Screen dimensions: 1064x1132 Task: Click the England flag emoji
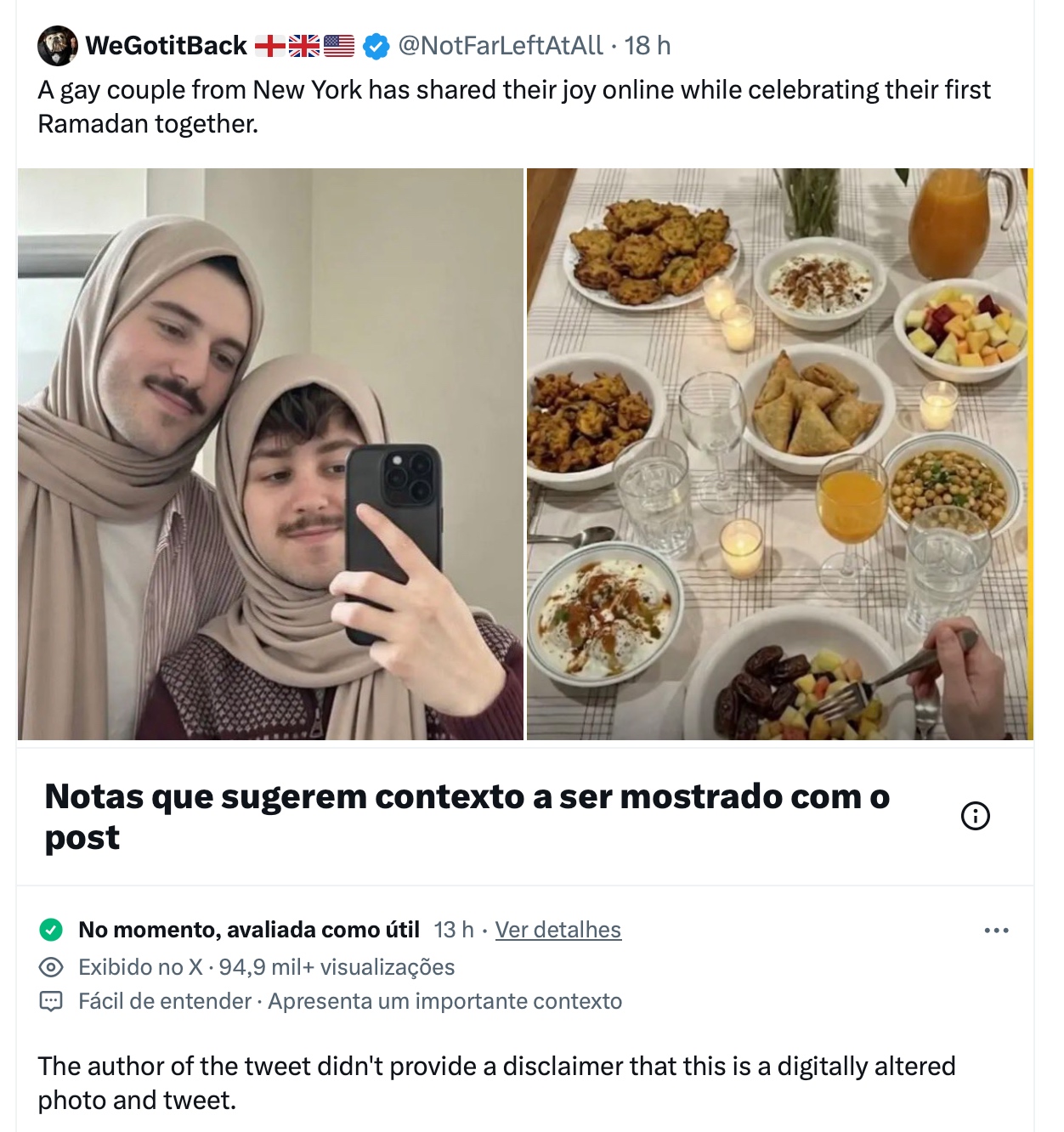tap(270, 46)
